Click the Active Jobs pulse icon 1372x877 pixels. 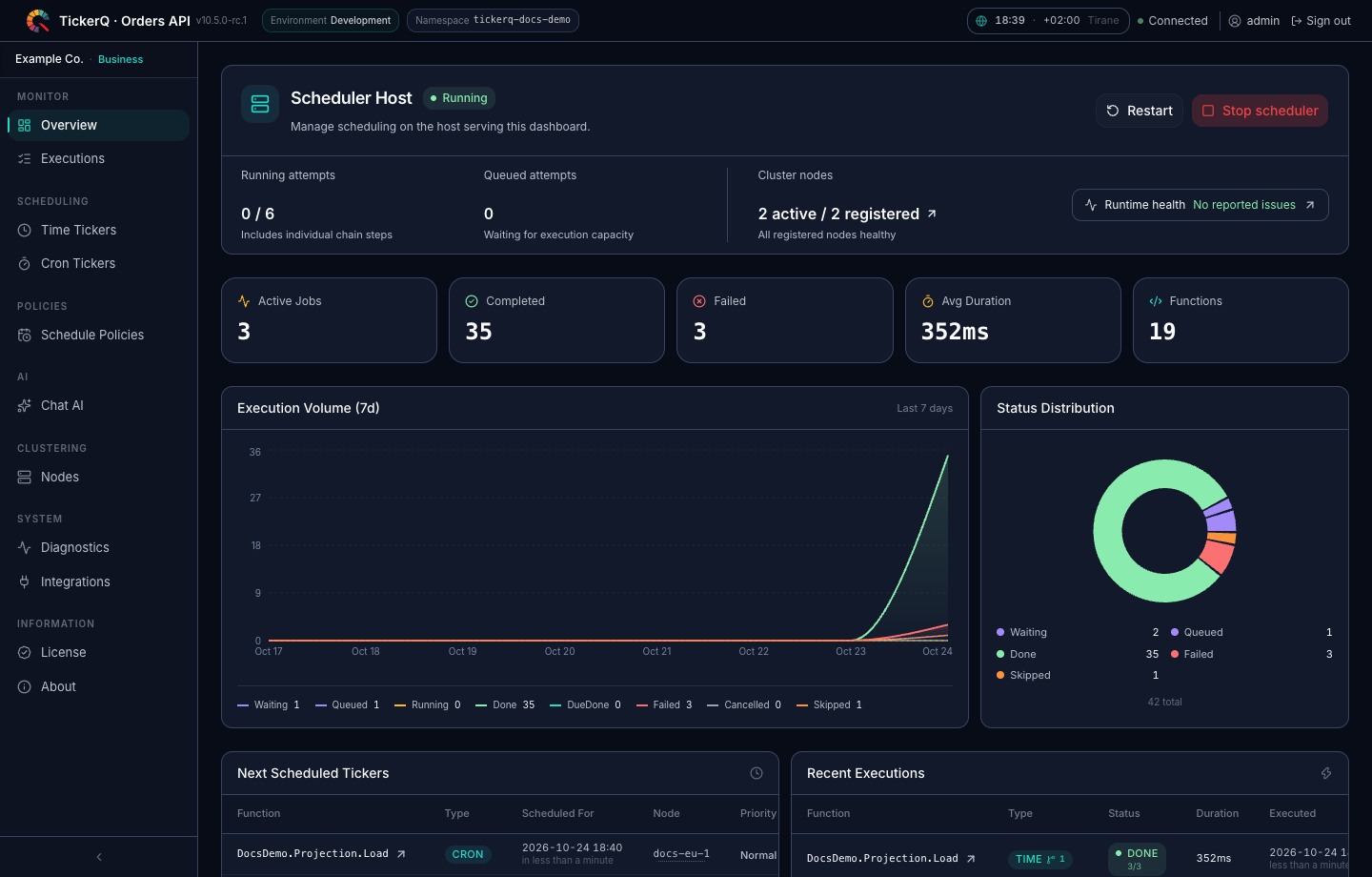244,301
